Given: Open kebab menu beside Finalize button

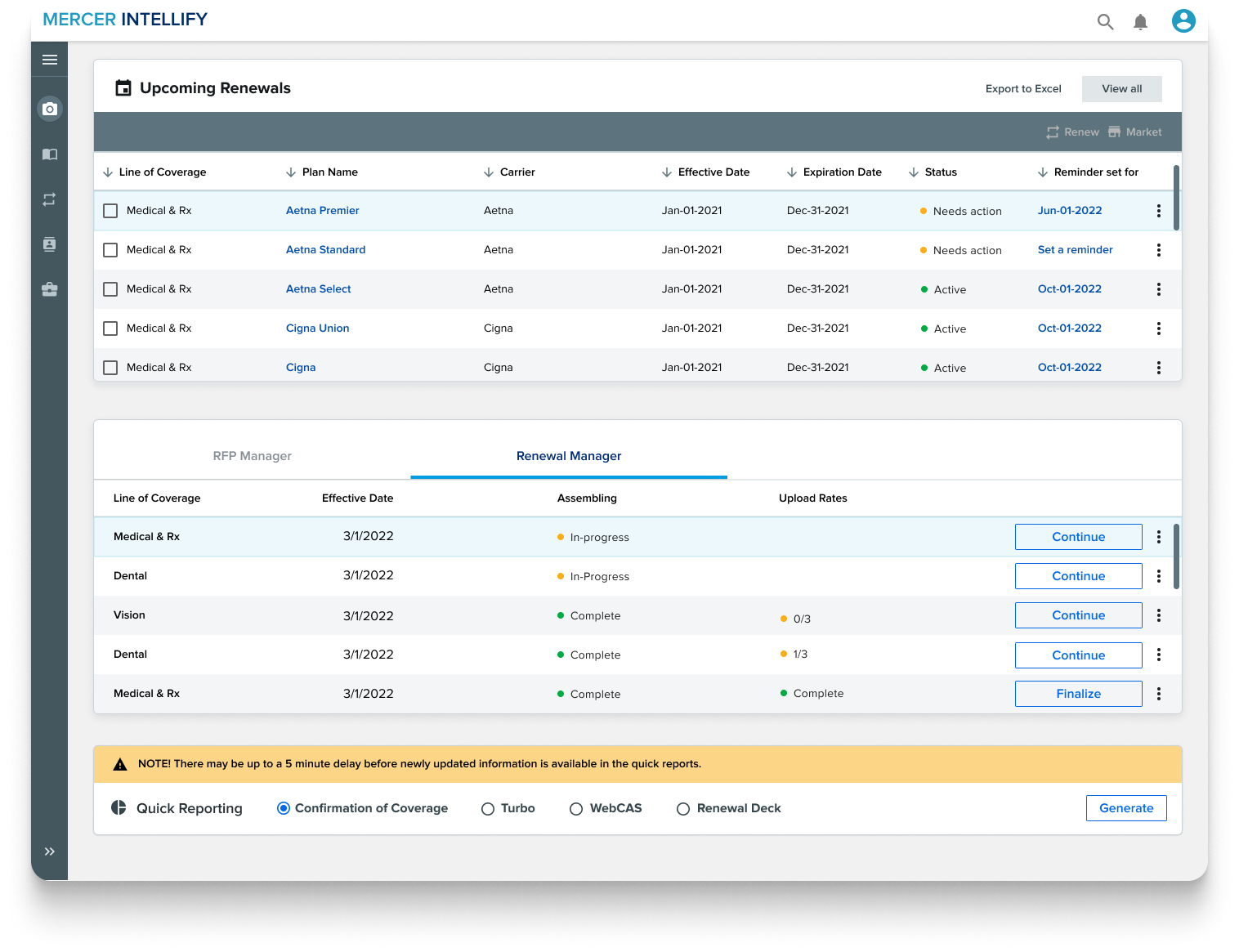Looking at the screenshot, I should [1159, 694].
